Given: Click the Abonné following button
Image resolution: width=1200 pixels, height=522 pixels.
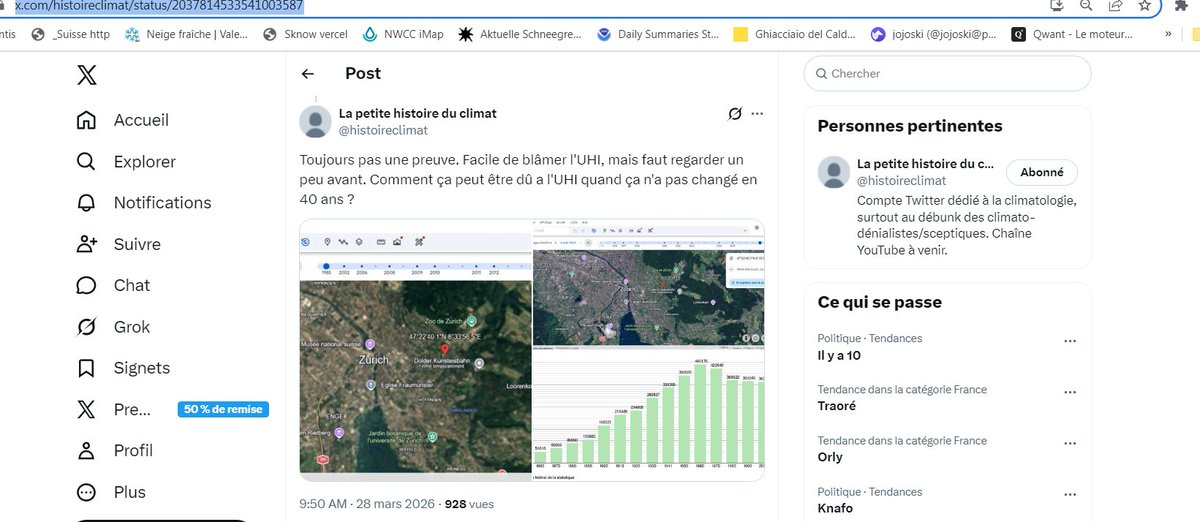Looking at the screenshot, I should tap(1041, 172).
